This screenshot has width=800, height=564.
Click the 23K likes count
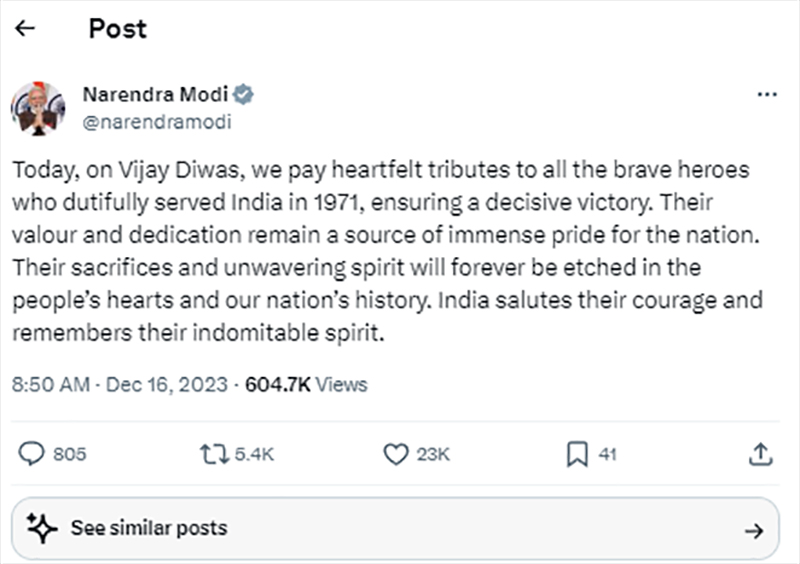[x=433, y=454]
